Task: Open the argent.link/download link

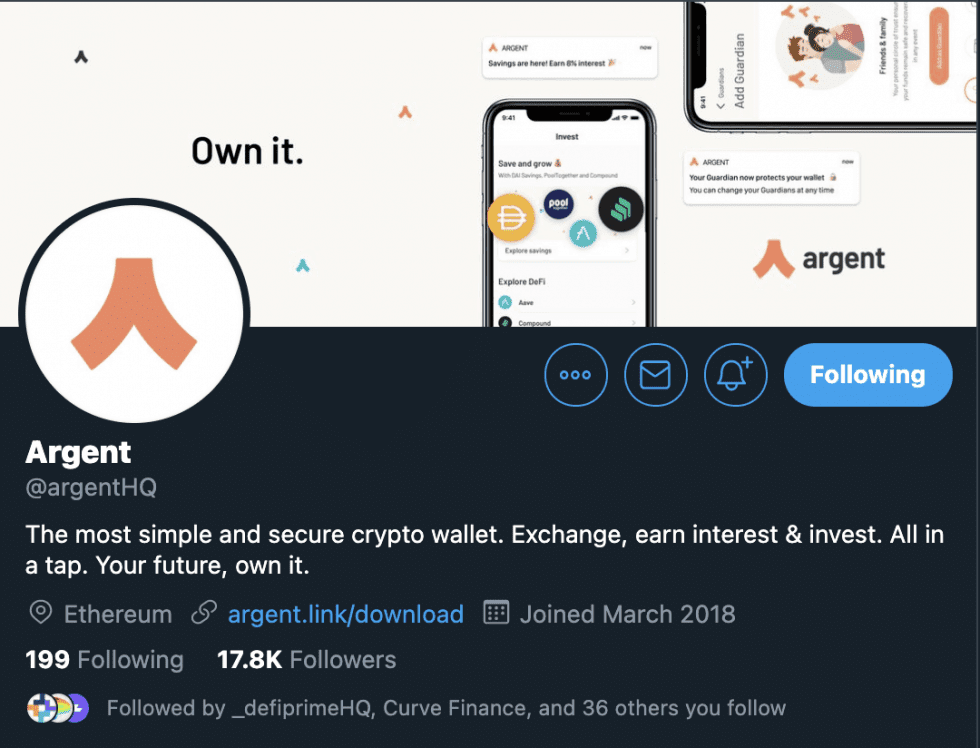Action: pos(345,614)
